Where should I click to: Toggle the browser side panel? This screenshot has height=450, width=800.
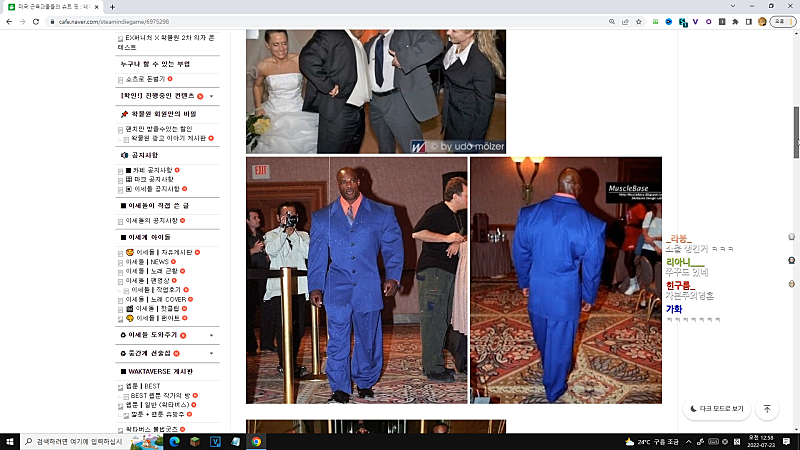[x=748, y=22]
